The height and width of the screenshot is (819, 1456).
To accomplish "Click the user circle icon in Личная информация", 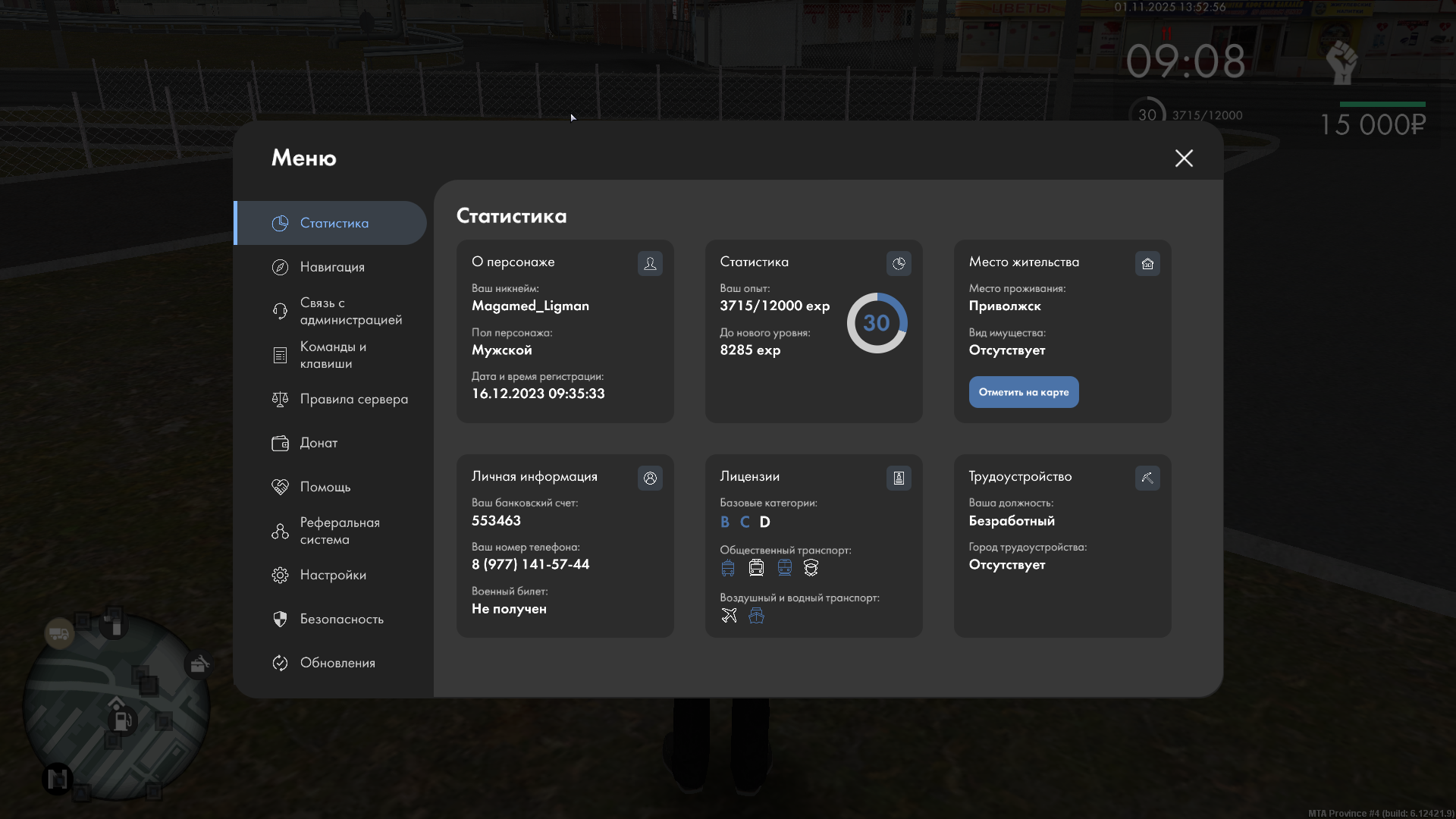I will (x=650, y=478).
